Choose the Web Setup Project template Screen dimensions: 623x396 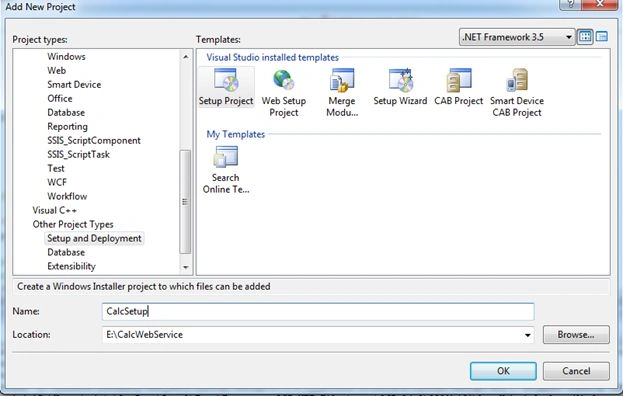point(284,93)
